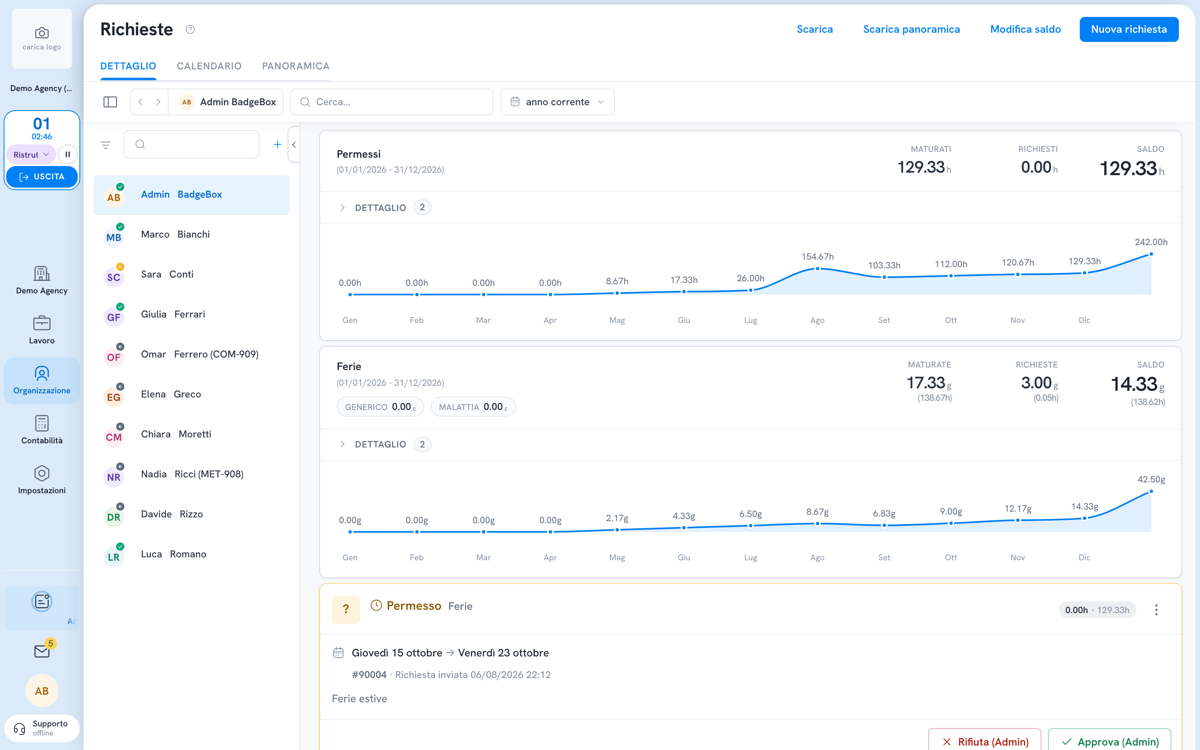Reject request with Rifiuta (Admin)
Image resolution: width=1200 pixels, height=750 pixels.
pos(985,741)
